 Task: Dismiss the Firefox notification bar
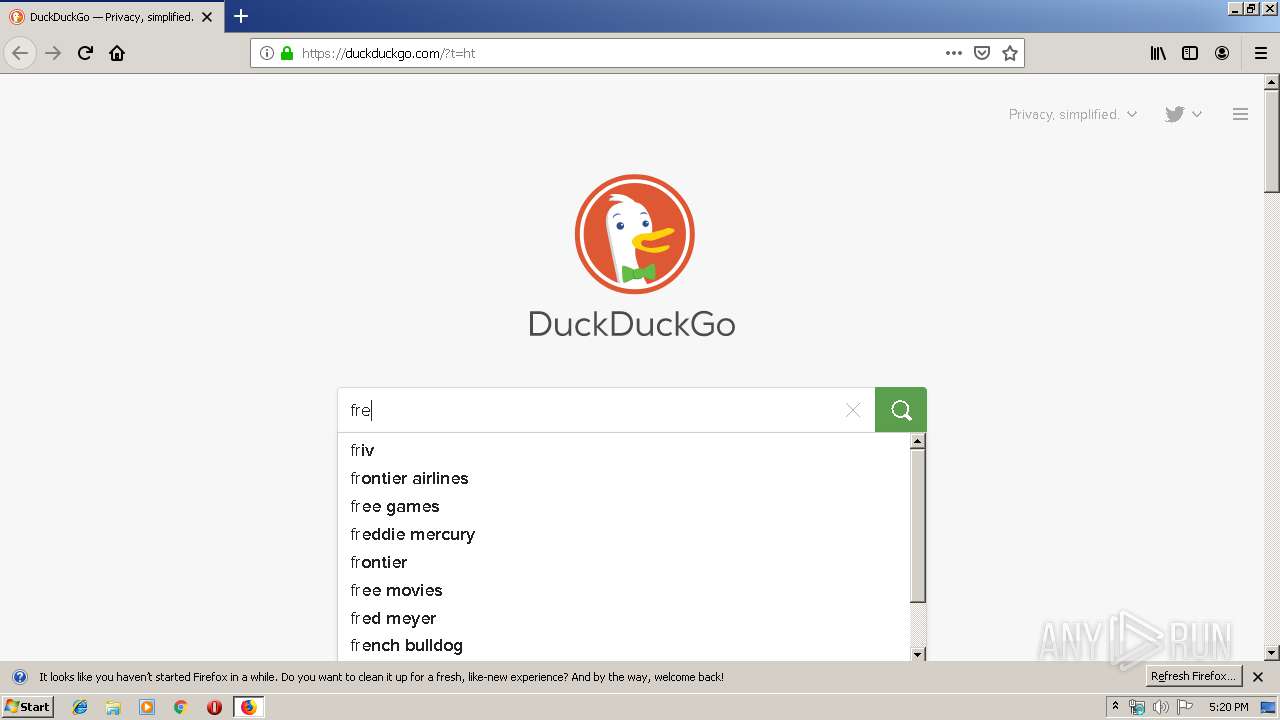pos(1258,677)
